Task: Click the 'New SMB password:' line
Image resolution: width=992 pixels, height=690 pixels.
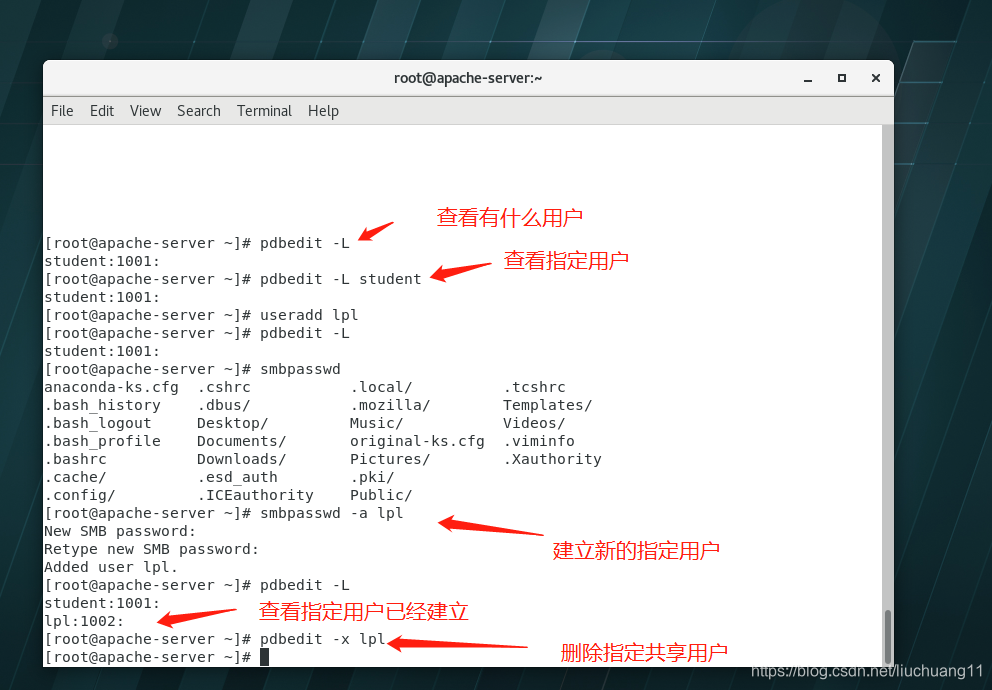Action: click(x=120, y=531)
